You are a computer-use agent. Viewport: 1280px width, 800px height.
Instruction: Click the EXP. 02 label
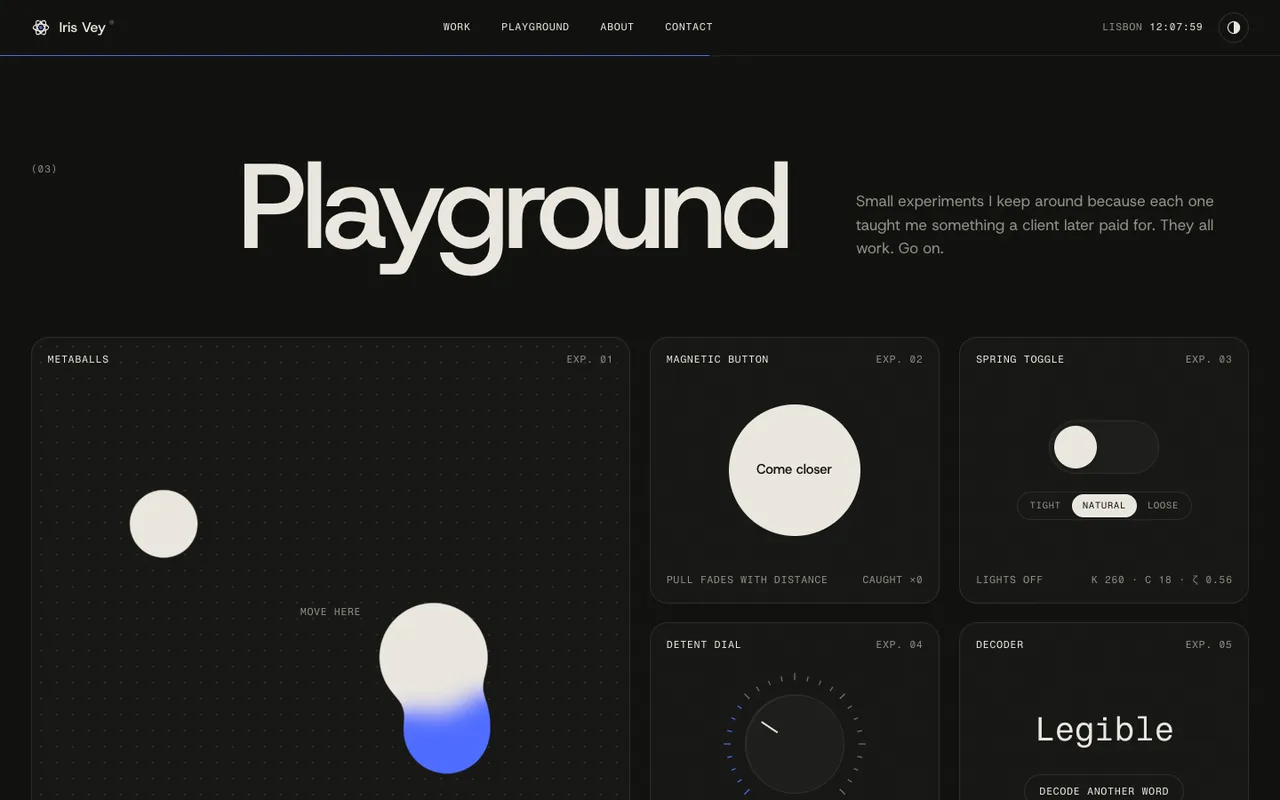(899, 359)
